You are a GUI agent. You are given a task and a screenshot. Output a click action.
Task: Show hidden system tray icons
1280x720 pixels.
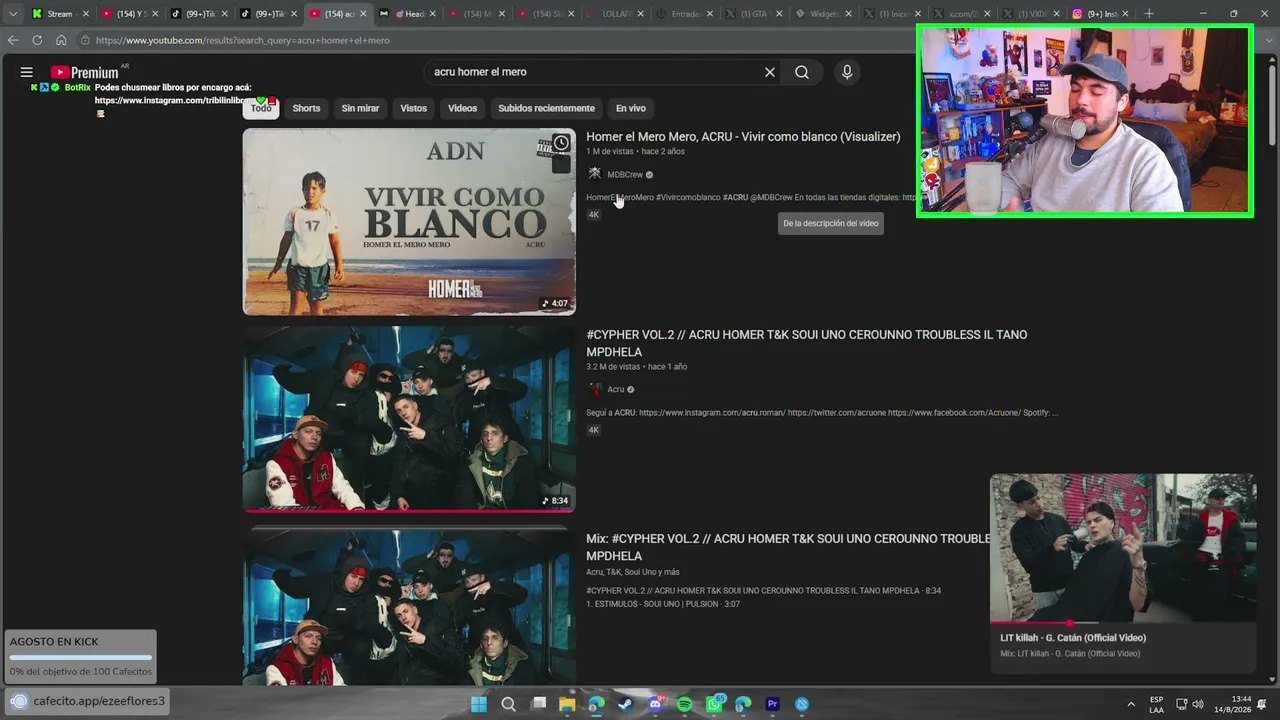coord(1131,704)
